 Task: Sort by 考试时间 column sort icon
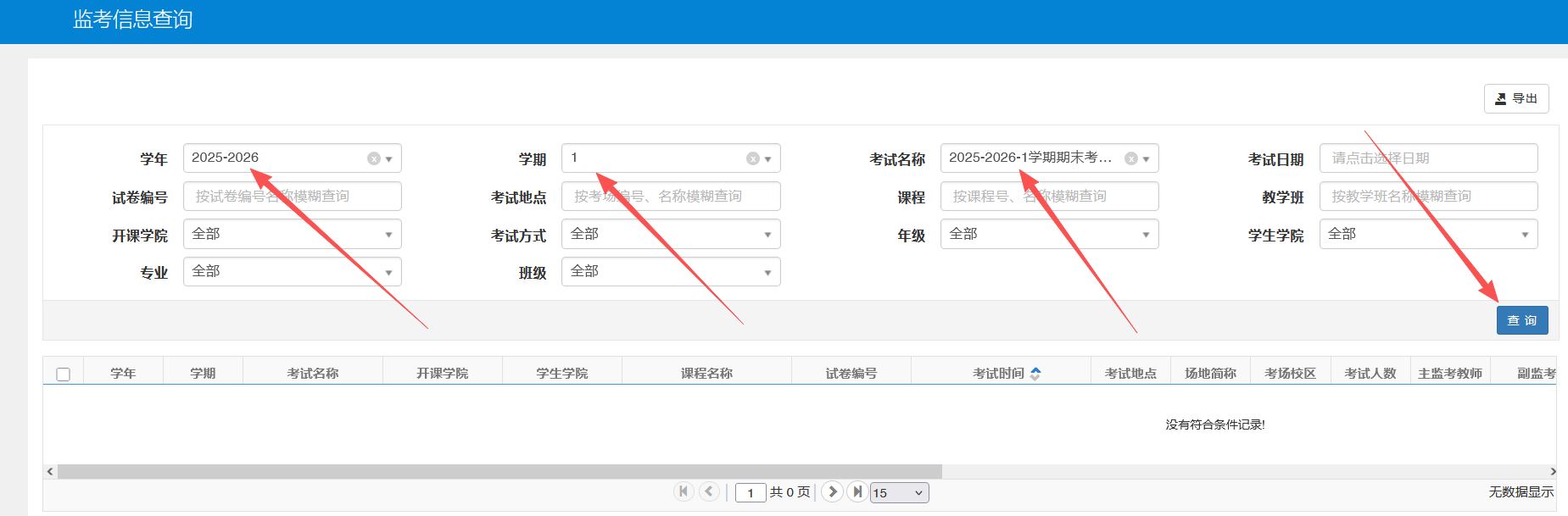tap(1035, 374)
